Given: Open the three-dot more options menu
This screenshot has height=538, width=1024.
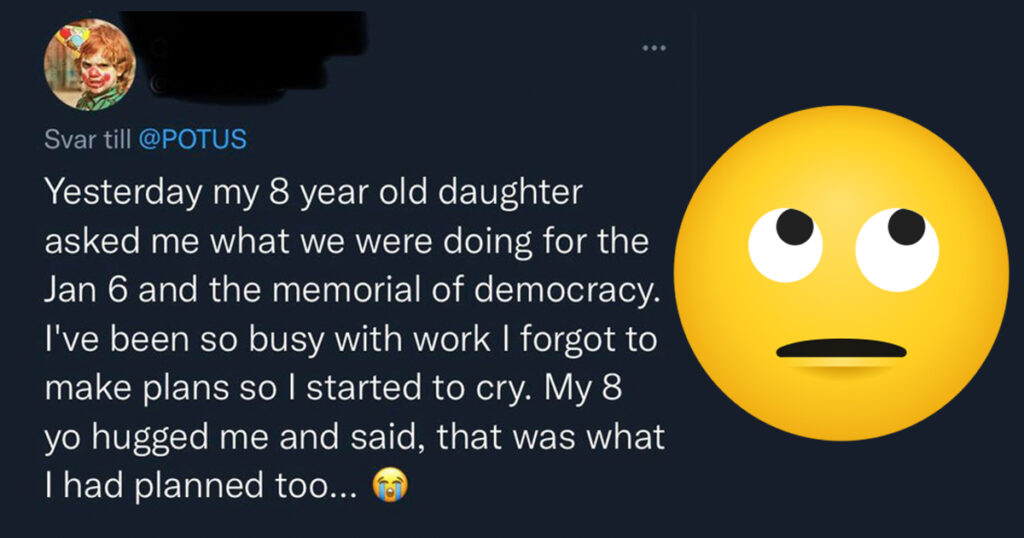Looking at the screenshot, I should tap(654, 48).
